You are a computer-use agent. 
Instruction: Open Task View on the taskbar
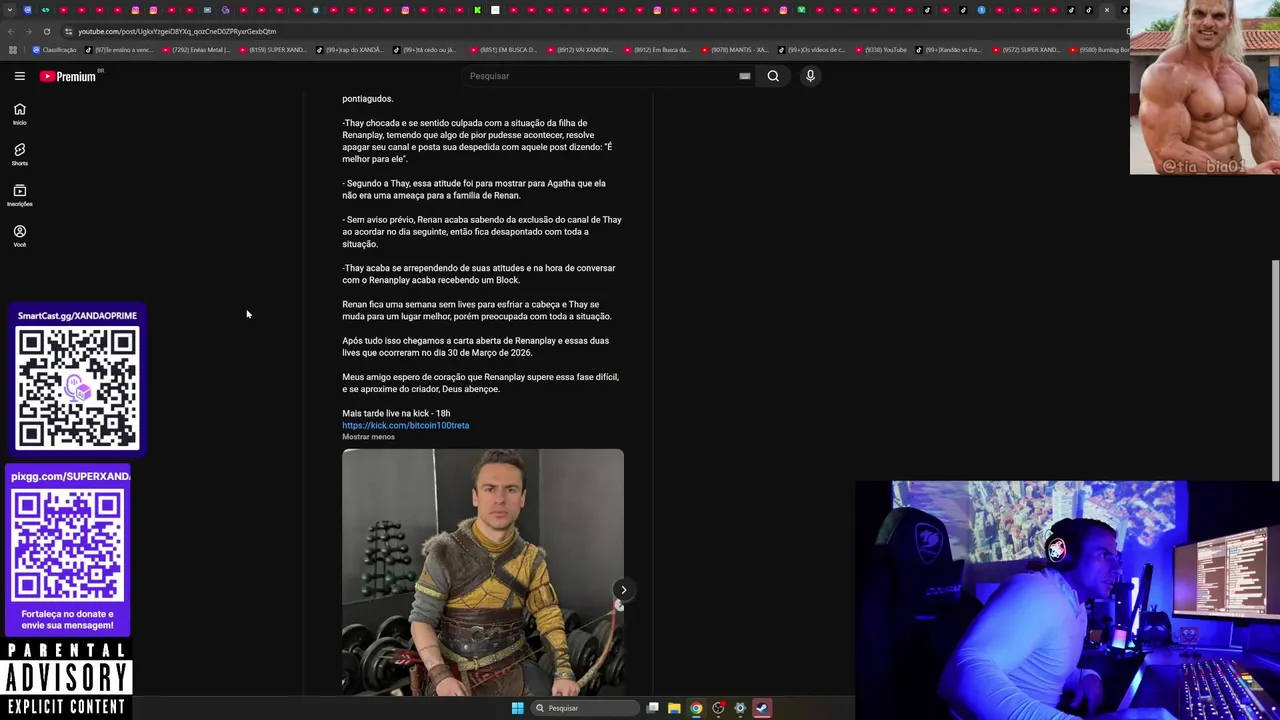[652, 708]
